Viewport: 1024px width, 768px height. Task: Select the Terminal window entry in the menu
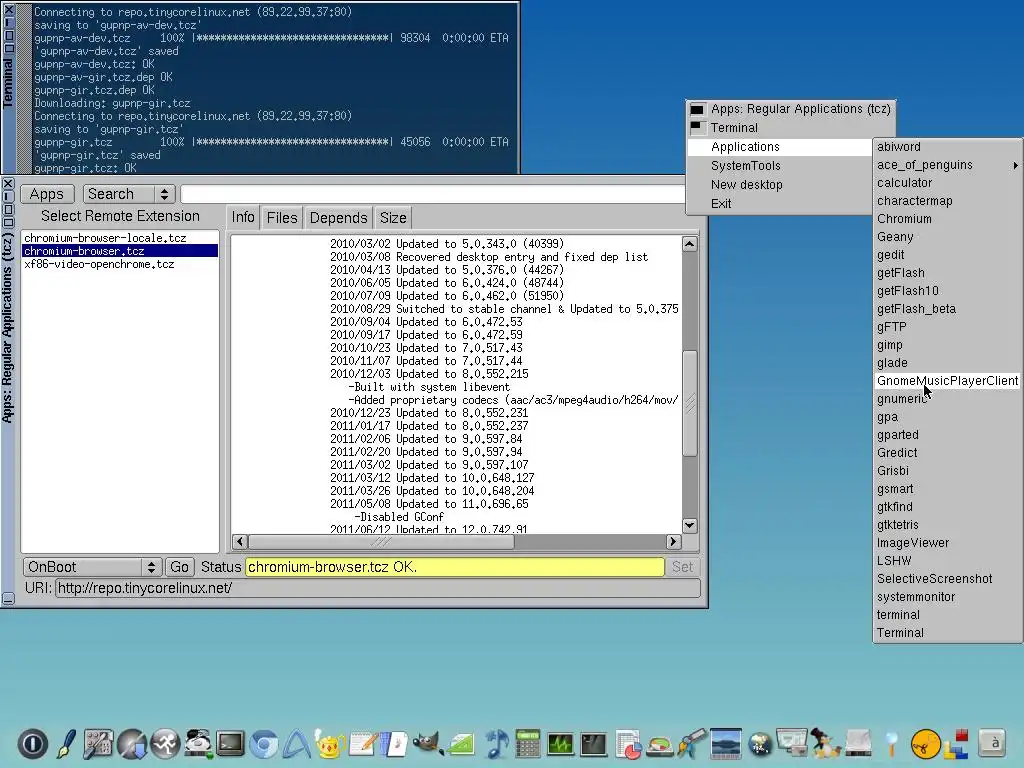click(x=790, y=128)
